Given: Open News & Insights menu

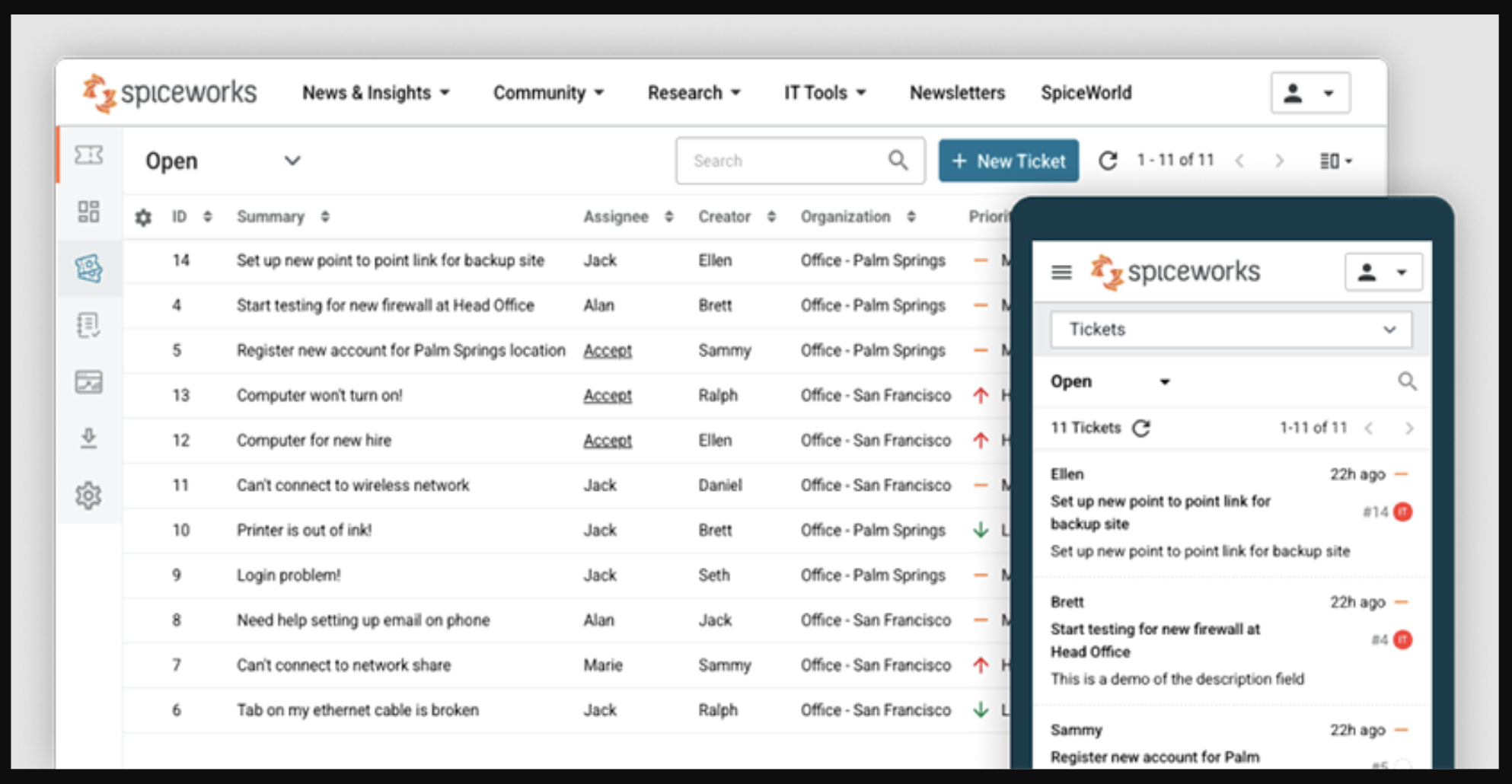Looking at the screenshot, I should point(376,93).
